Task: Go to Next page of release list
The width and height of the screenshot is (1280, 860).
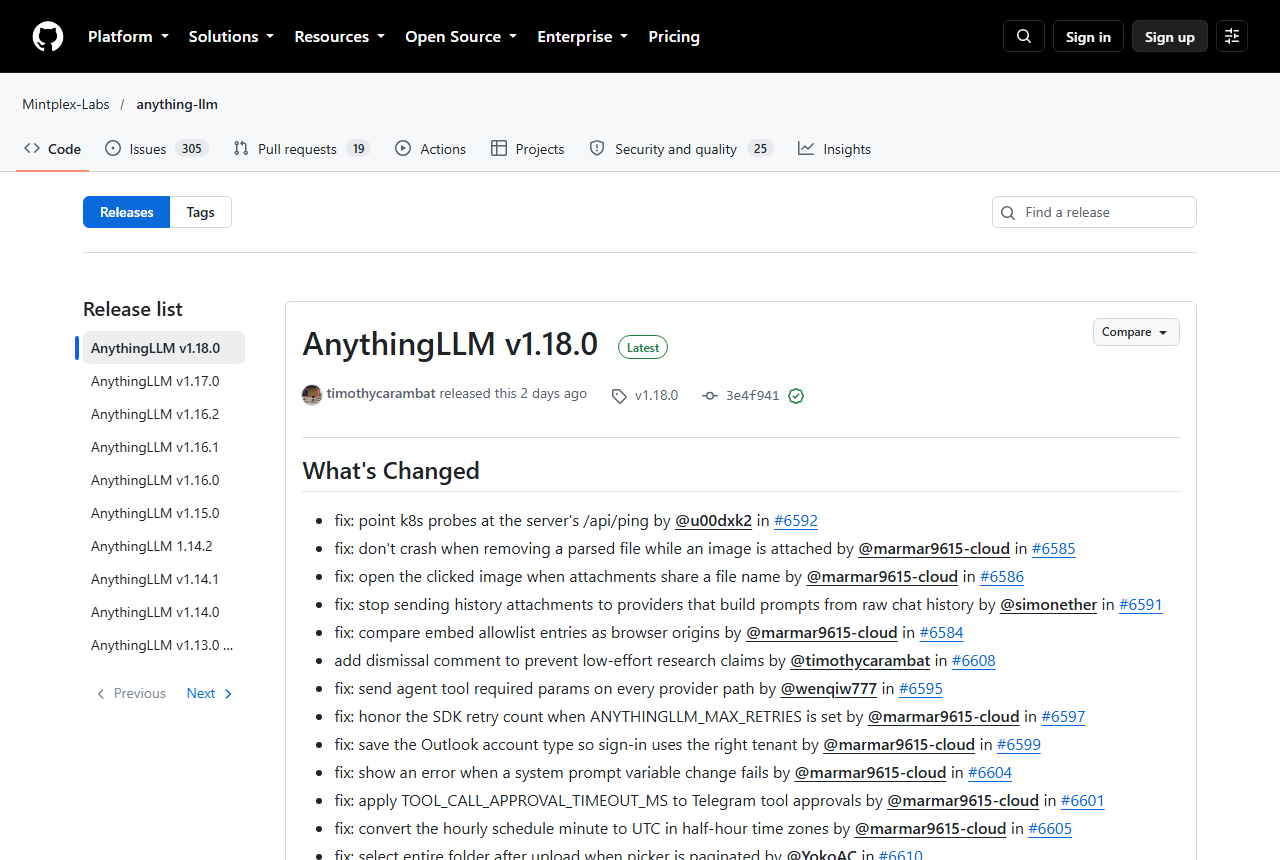Action: pyautogui.click(x=210, y=693)
